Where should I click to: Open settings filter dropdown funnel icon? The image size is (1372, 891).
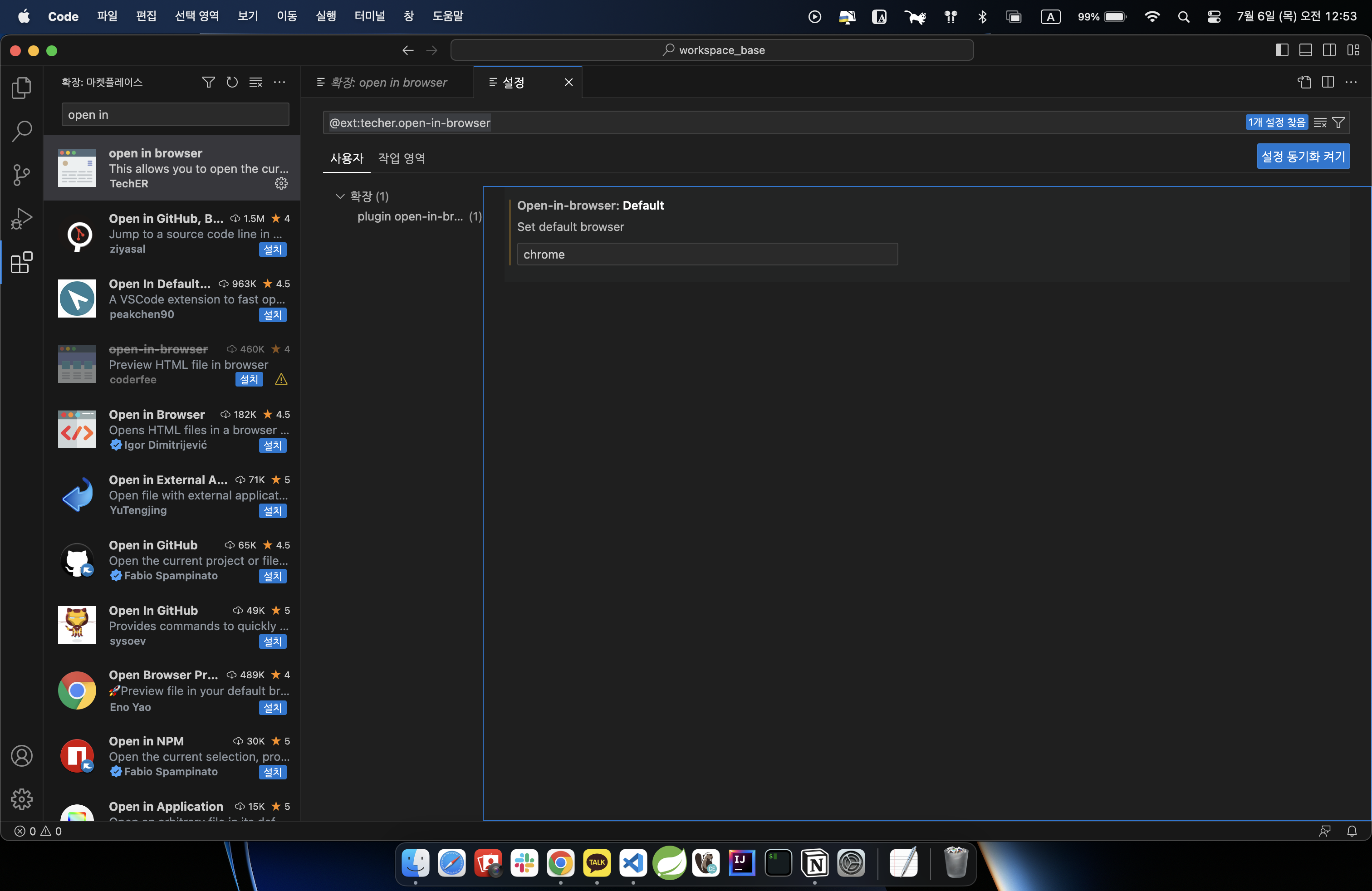1338,123
